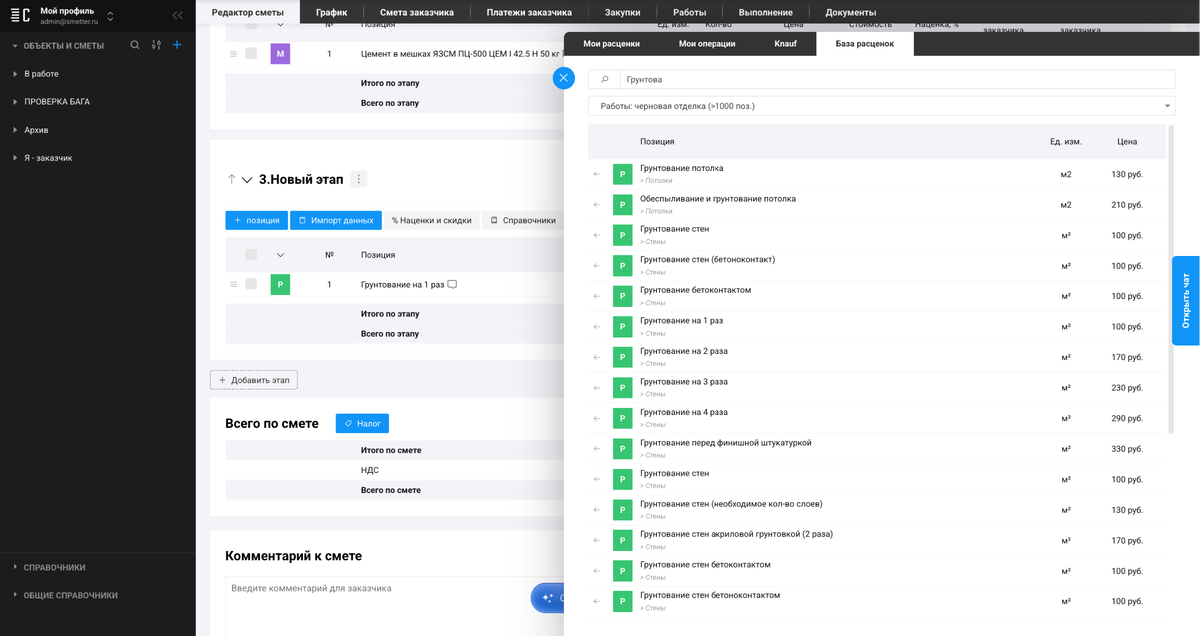Image resolution: width=1200 pixels, height=636 pixels.
Task: Click Импорт данных button
Action: pos(336,220)
